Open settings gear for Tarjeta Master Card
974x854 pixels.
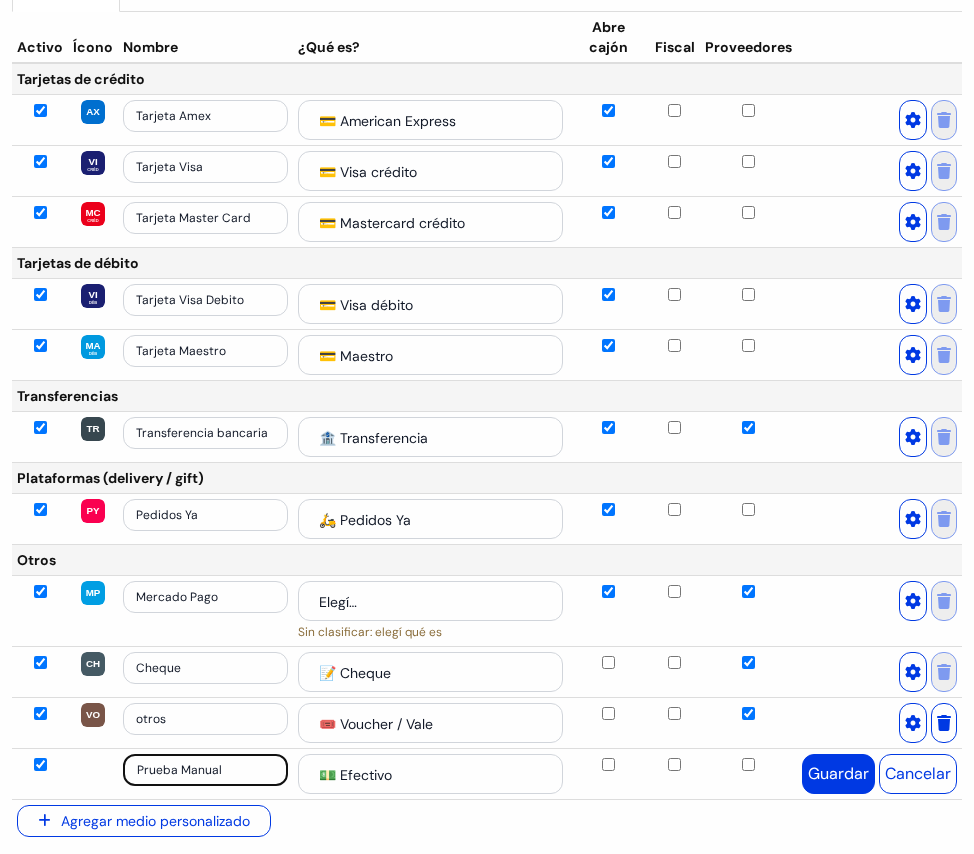point(913,222)
